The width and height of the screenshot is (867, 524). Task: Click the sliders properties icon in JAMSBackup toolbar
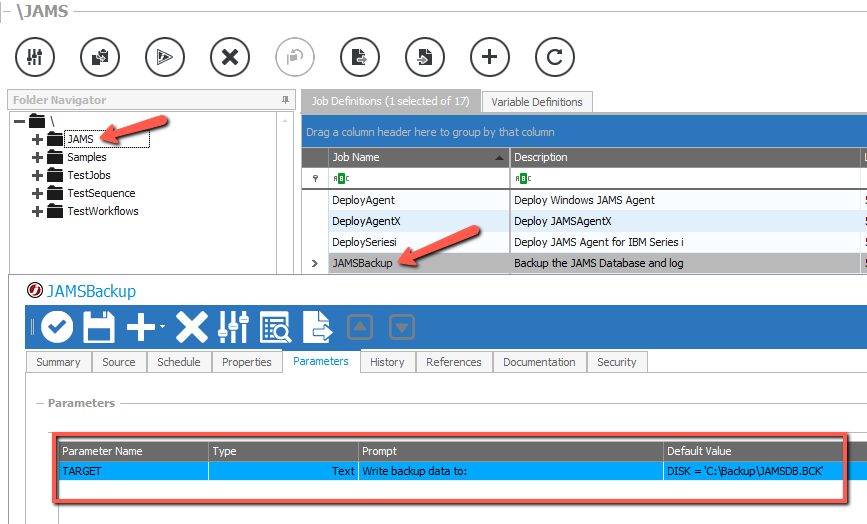point(233,327)
